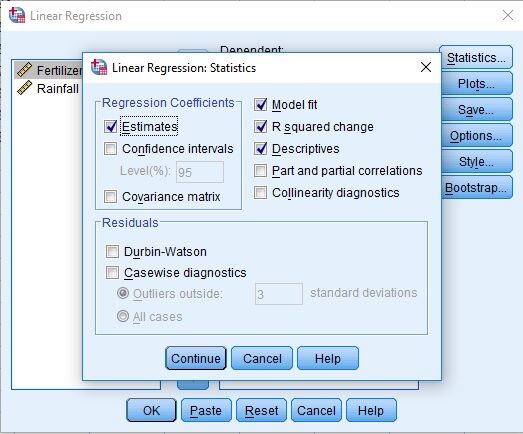Open the Plots... sub-dialog
Viewport: 523px width, 434px height.
coord(476,83)
